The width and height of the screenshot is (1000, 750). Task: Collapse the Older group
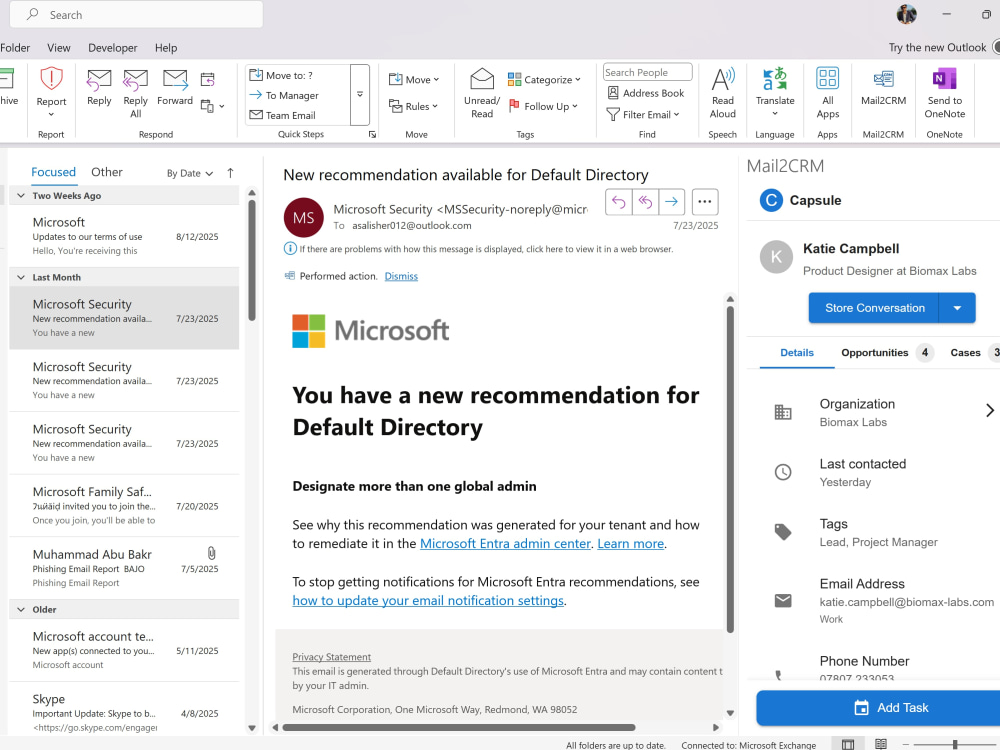tap(21, 610)
